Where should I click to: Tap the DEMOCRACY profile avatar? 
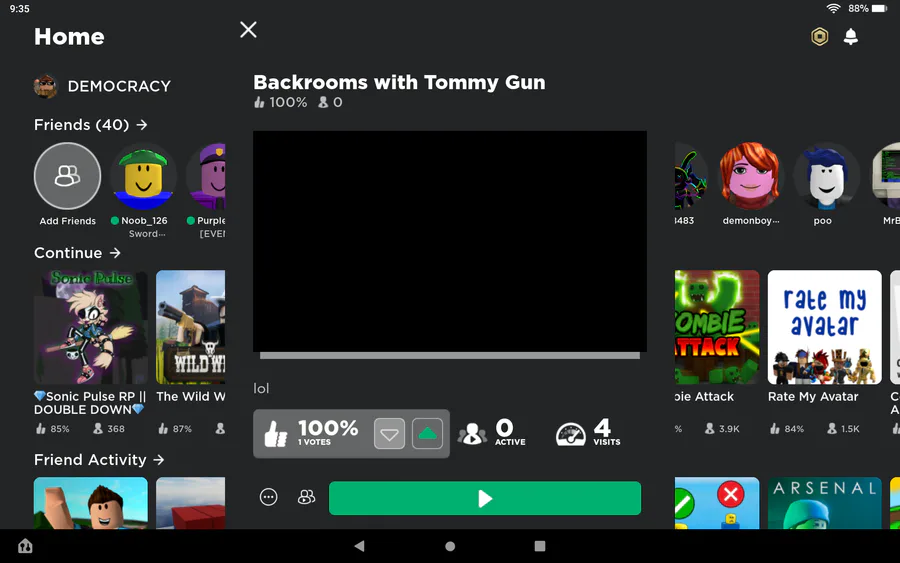pos(45,86)
